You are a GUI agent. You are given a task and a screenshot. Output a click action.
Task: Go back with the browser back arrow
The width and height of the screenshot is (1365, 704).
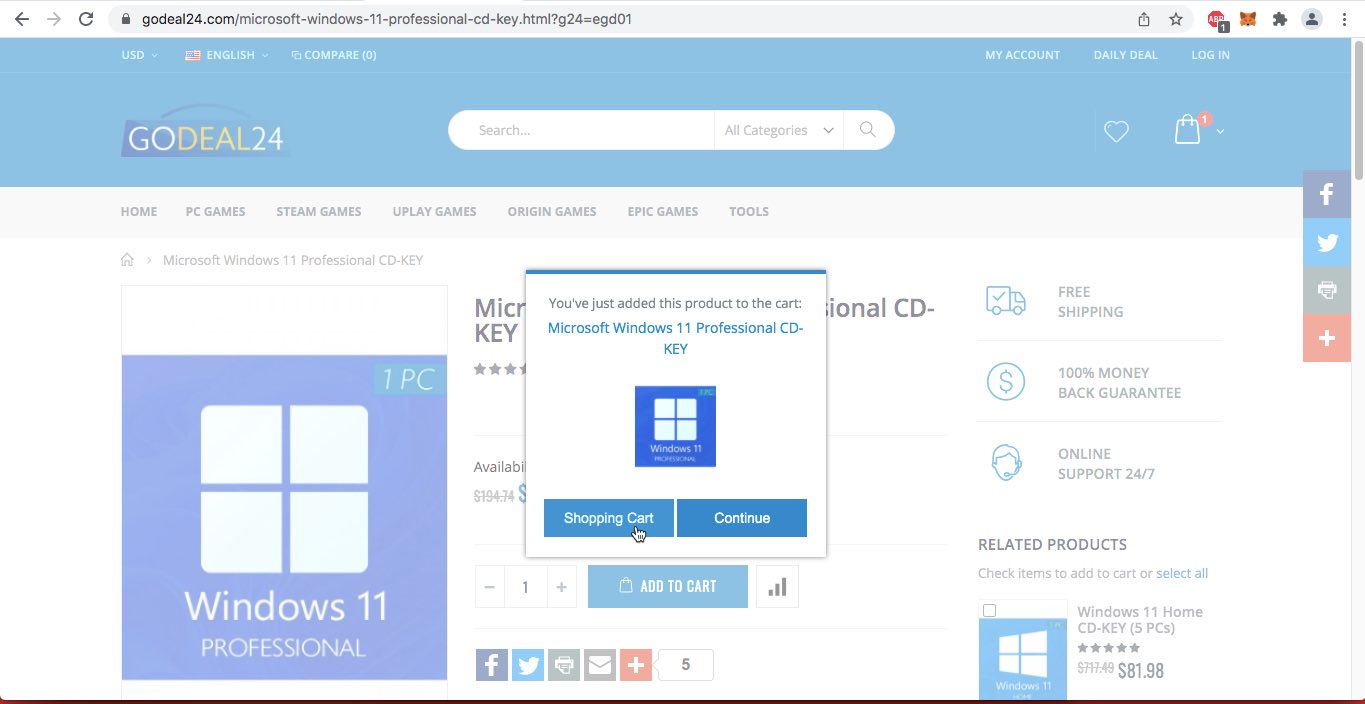[22, 19]
